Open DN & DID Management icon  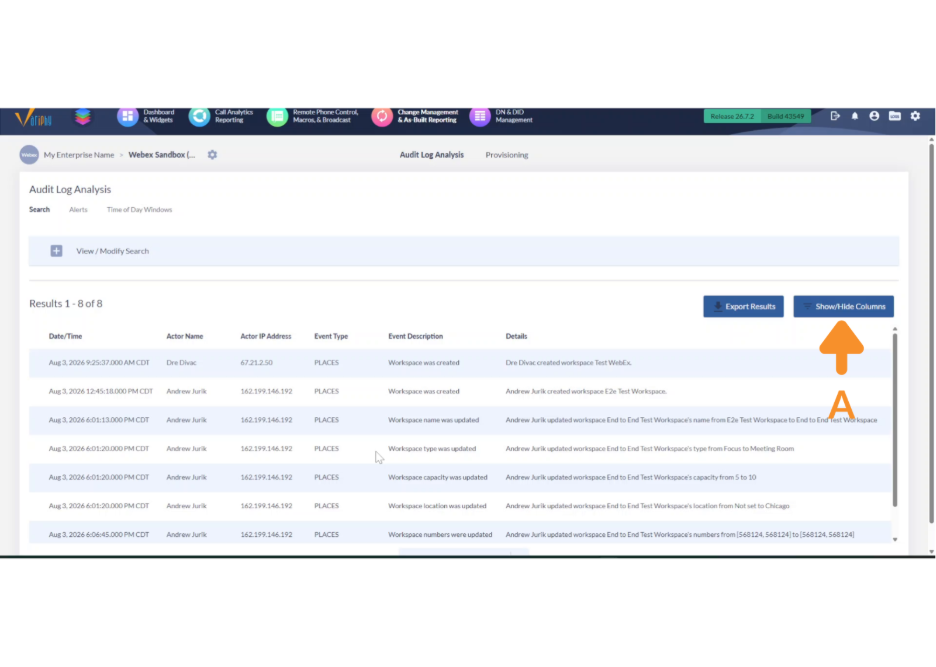(480, 116)
